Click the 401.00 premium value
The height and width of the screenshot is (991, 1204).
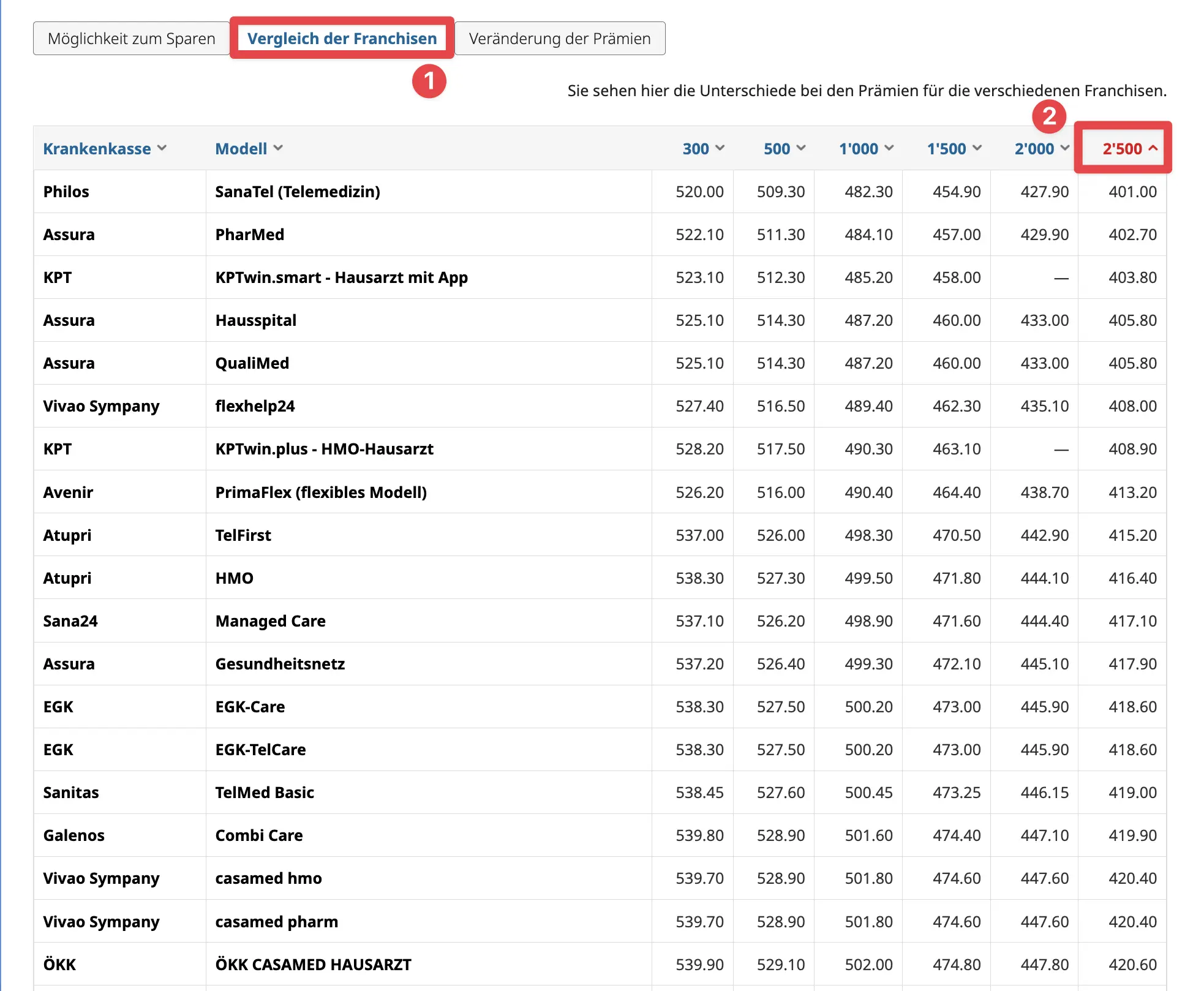pos(1132,192)
